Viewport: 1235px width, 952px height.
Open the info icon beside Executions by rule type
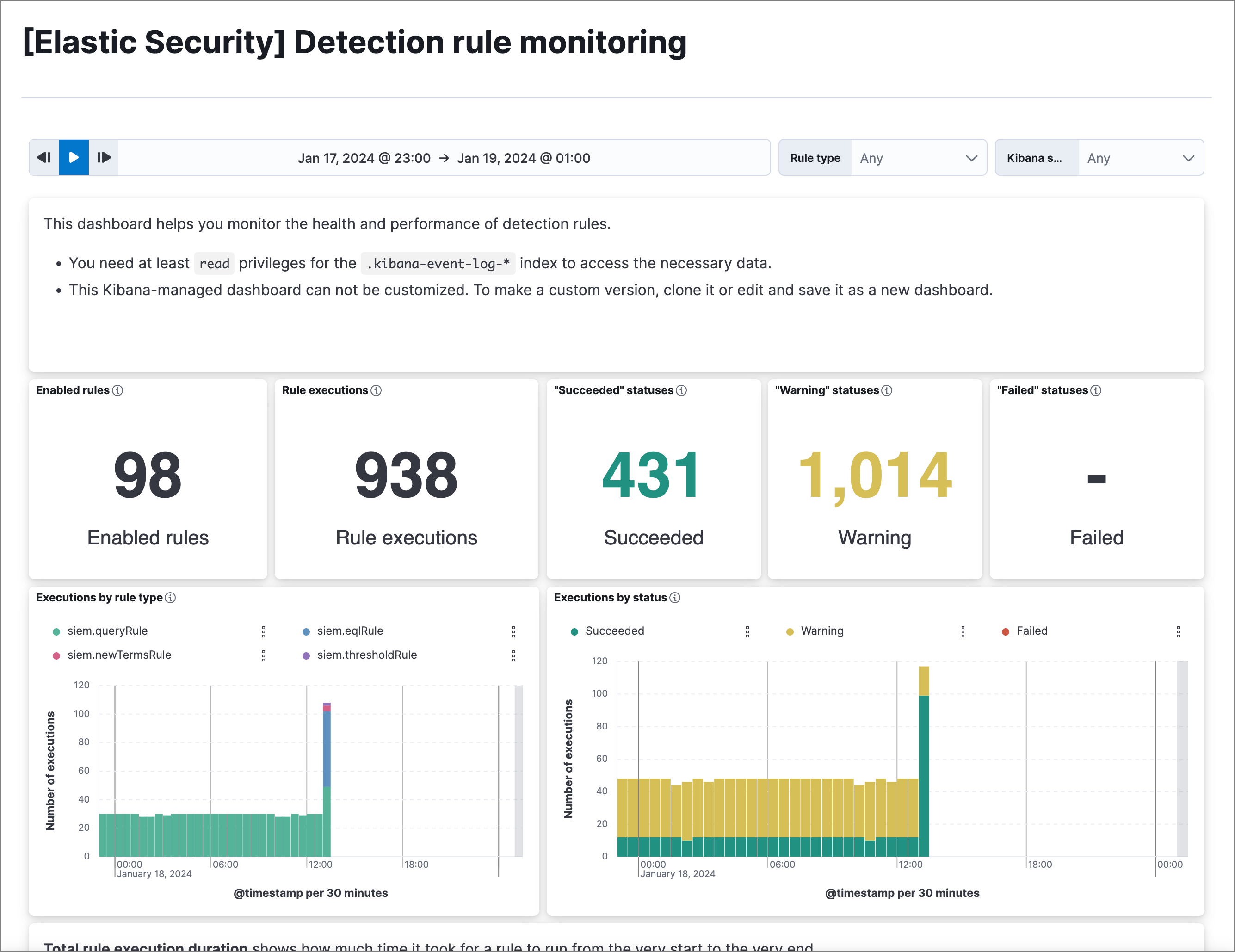click(171, 597)
